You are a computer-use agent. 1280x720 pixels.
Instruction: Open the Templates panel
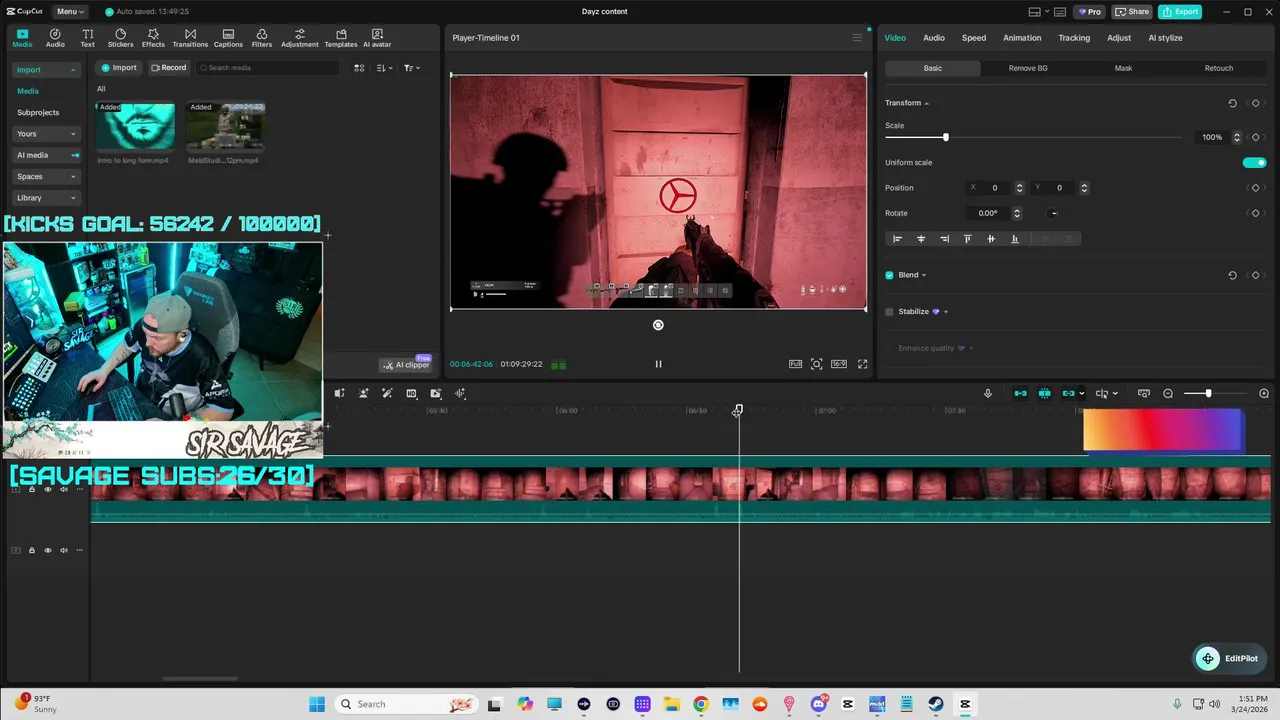tap(341, 38)
